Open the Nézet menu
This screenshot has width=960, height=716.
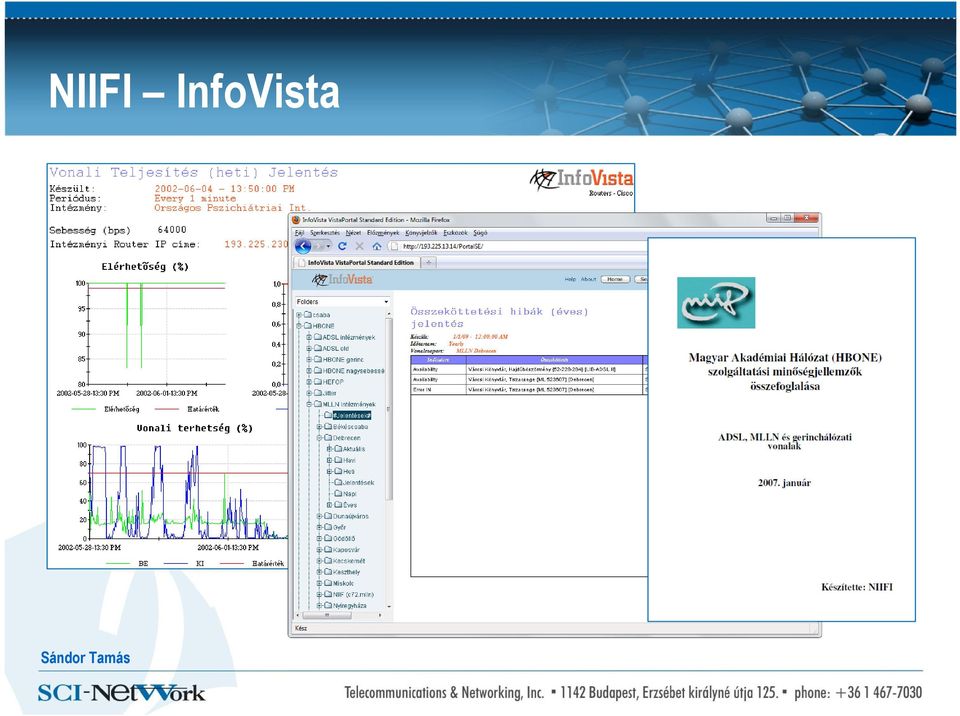click(353, 233)
